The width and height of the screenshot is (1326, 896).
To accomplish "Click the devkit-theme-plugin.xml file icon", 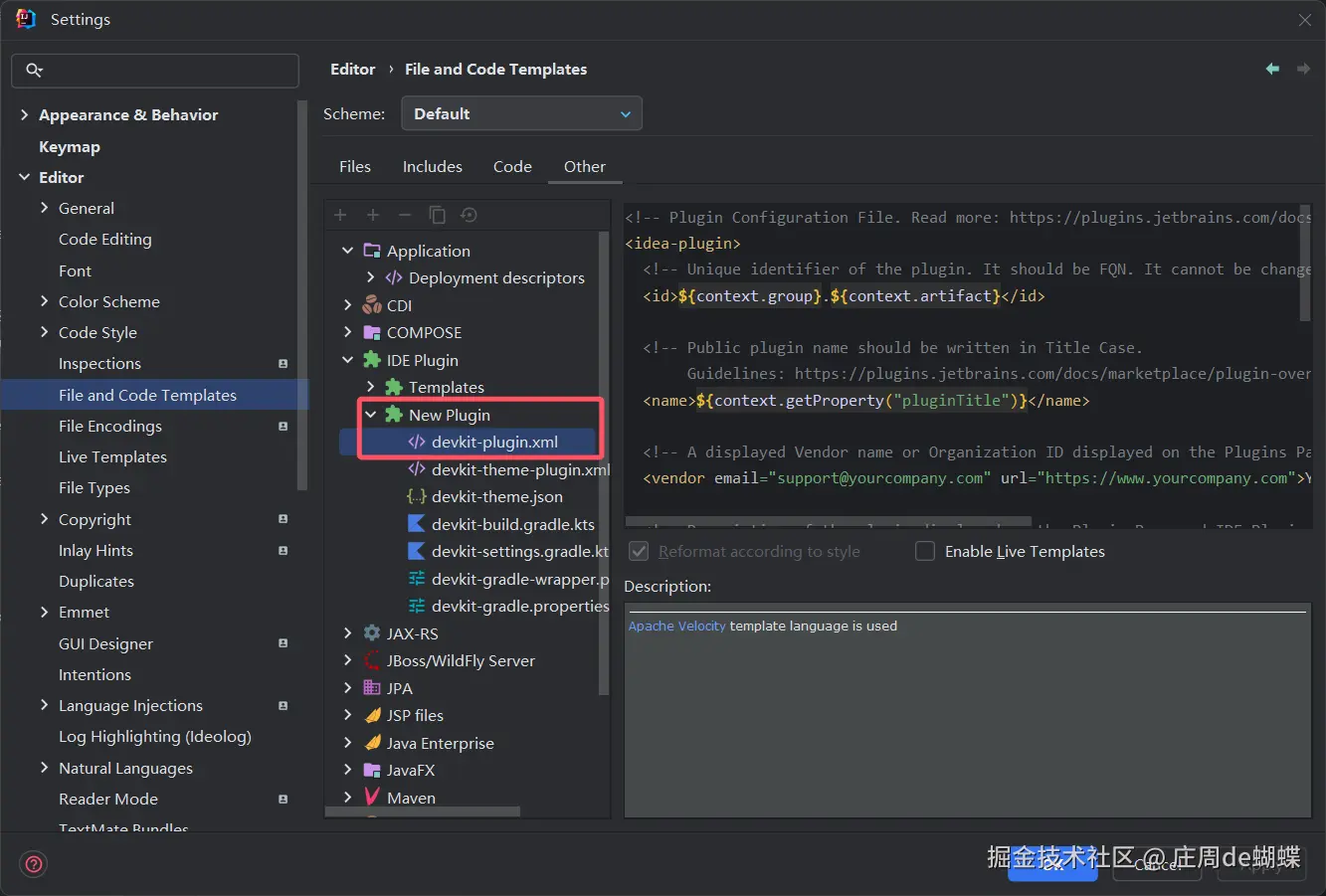I will [417, 469].
